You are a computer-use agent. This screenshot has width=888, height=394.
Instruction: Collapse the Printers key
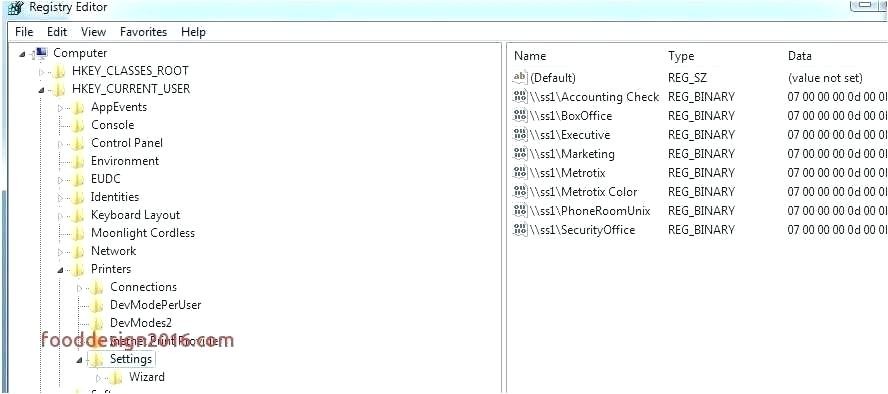[x=60, y=270]
